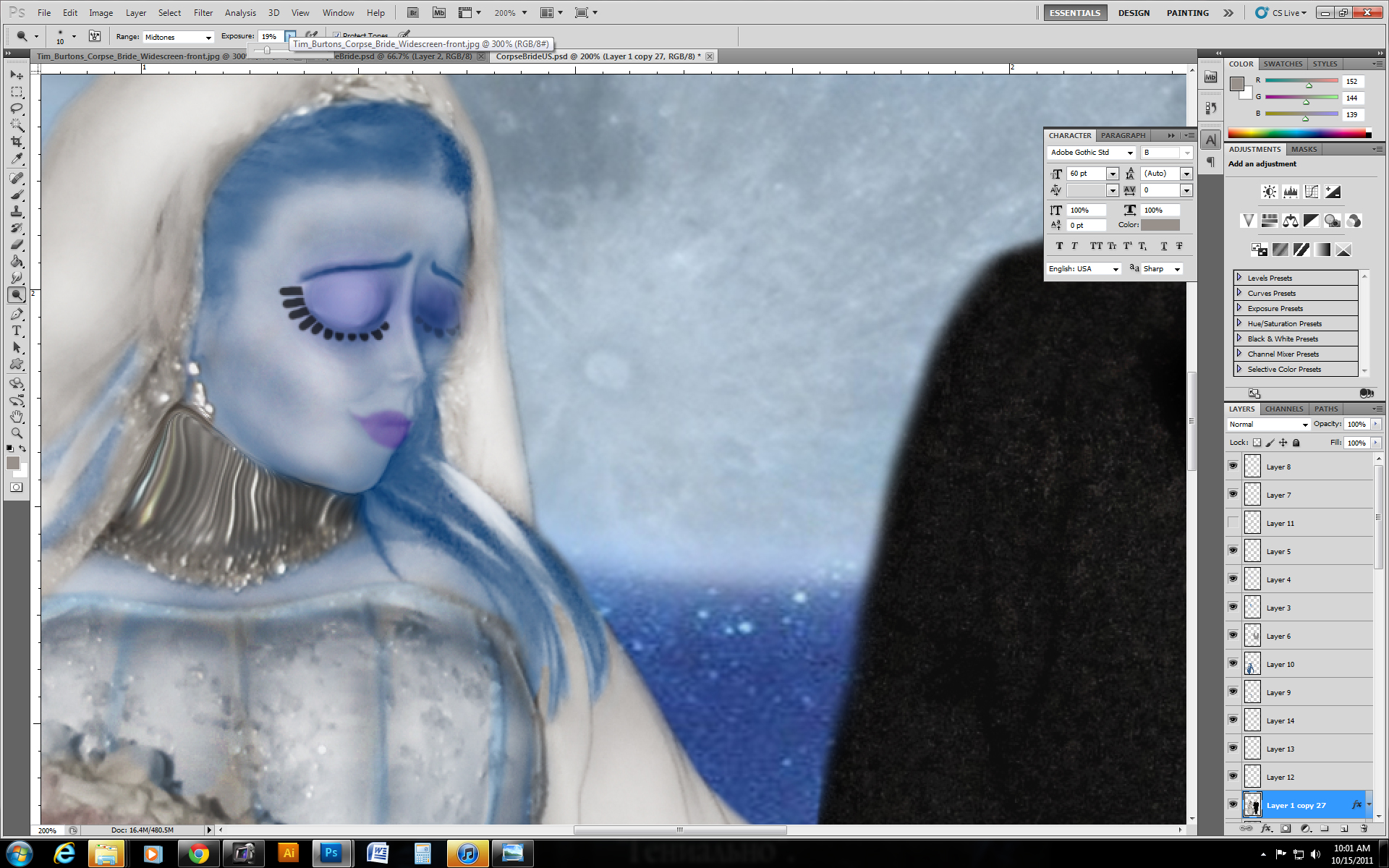Switch to the Design workspace

click(1134, 13)
